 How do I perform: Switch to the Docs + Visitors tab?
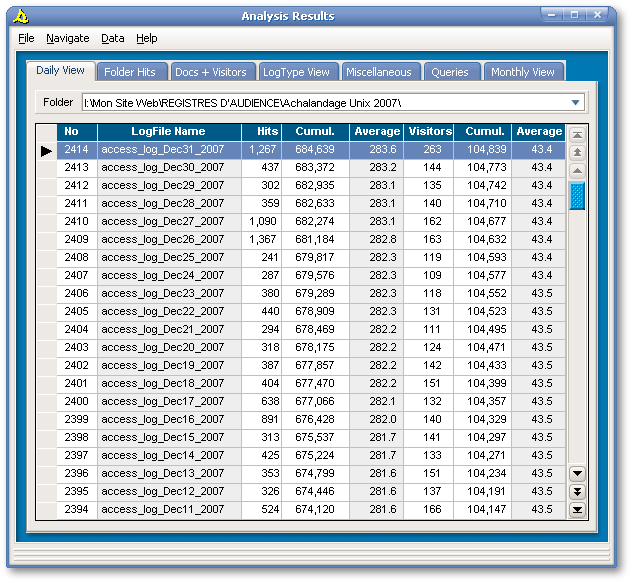[x=210, y=72]
